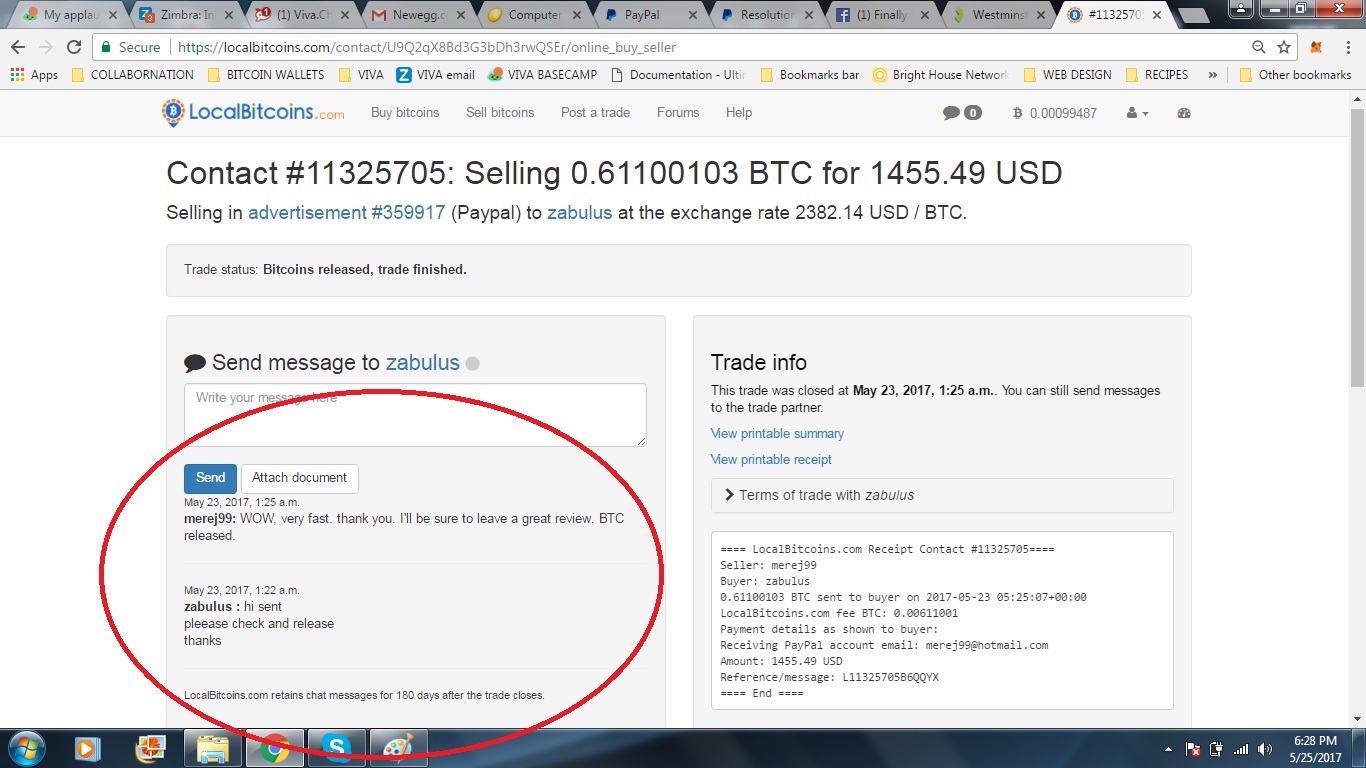Switch to PayPal tab
This screenshot has width=1366, height=768.
pyautogui.click(x=648, y=15)
